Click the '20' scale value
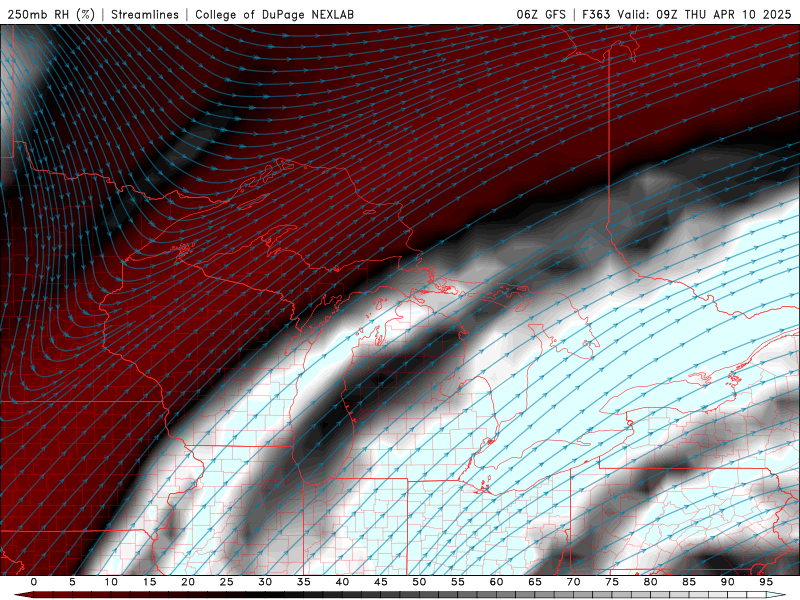 tap(188, 582)
